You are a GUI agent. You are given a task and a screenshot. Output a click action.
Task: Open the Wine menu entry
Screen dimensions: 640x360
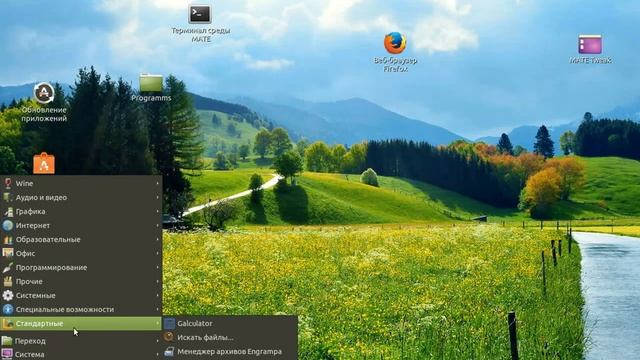pyautogui.click(x=81, y=183)
